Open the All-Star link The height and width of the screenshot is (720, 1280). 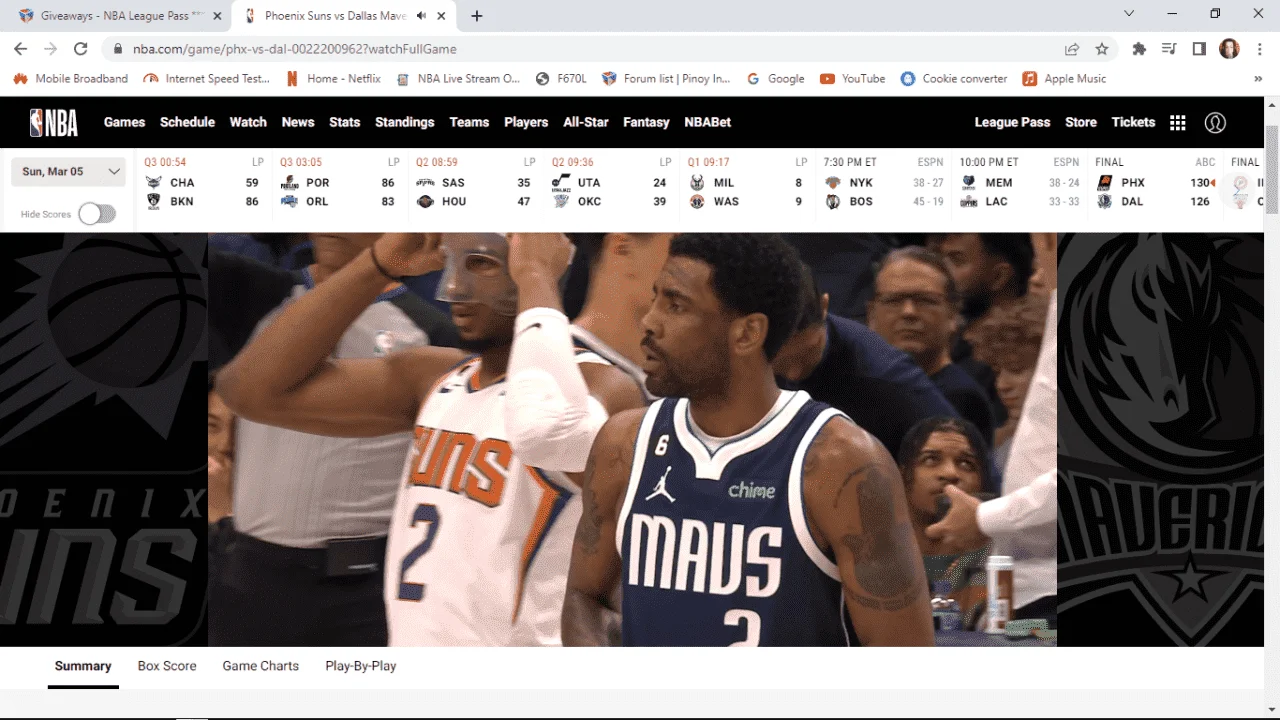point(586,122)
